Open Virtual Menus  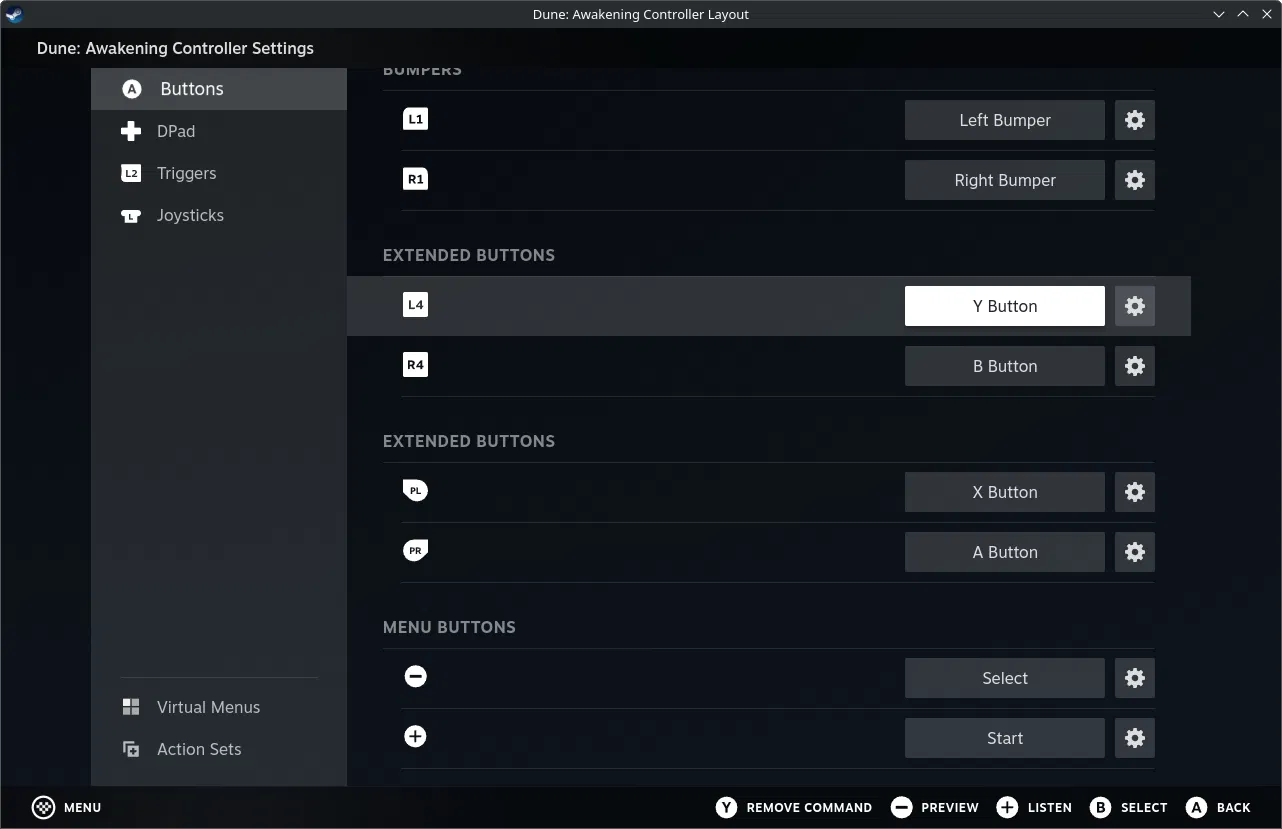click(x=208, y=707)
